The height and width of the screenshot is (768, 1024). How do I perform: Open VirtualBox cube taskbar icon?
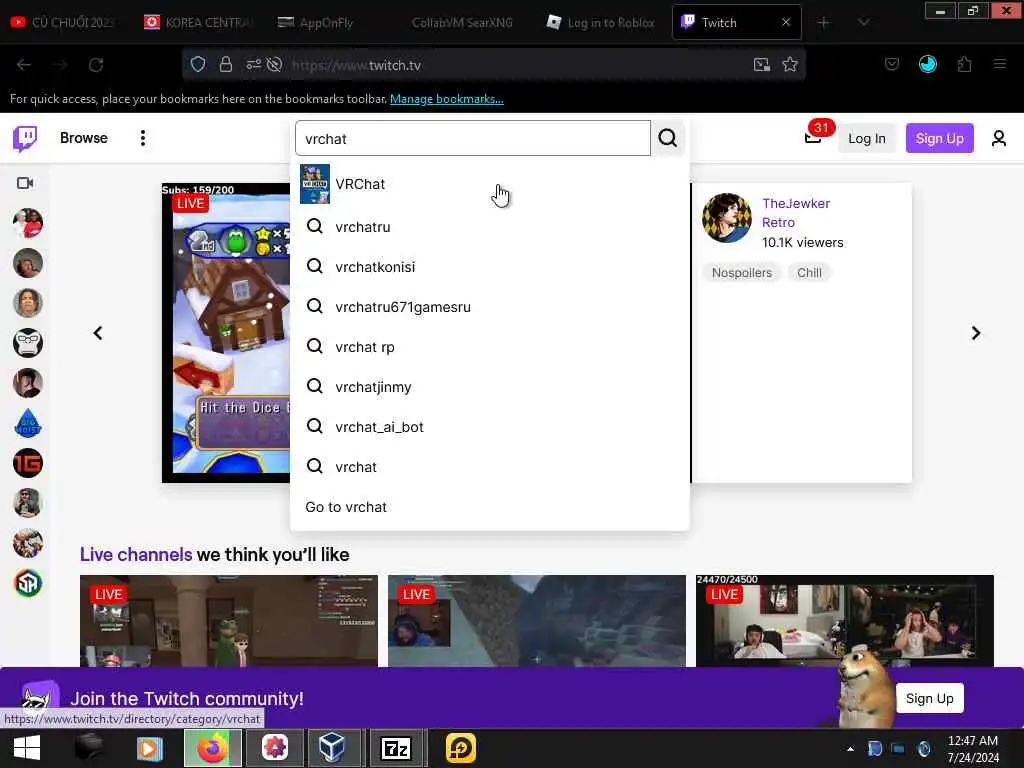click(332, 748)
